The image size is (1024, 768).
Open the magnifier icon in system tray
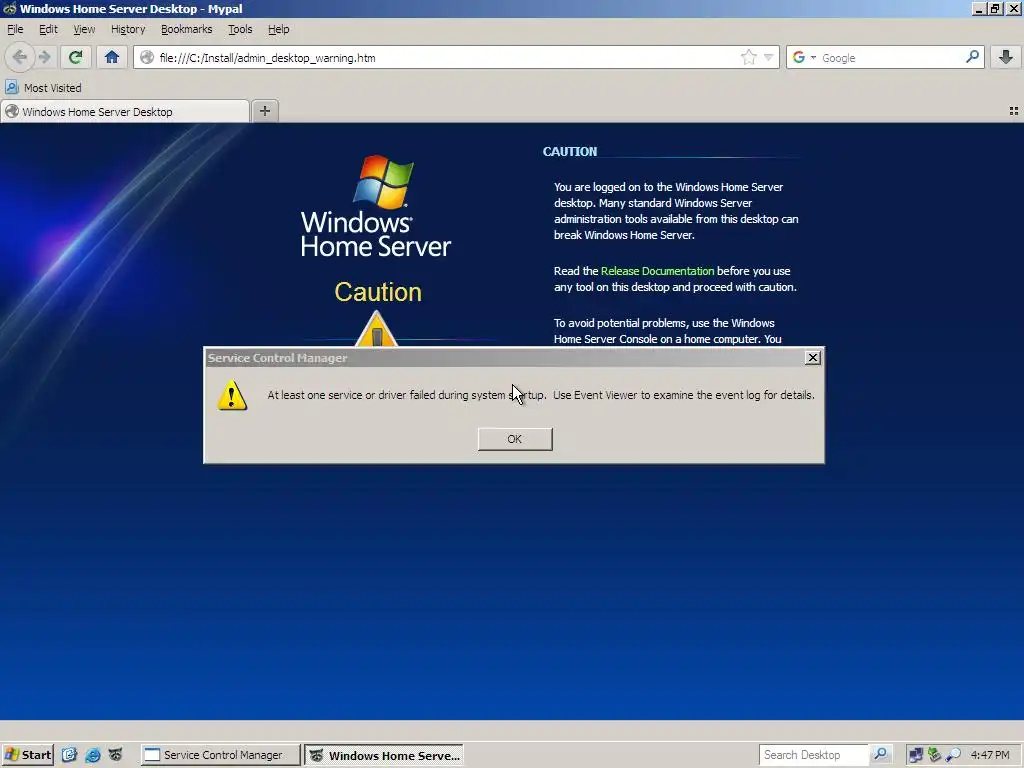(953, 755)
